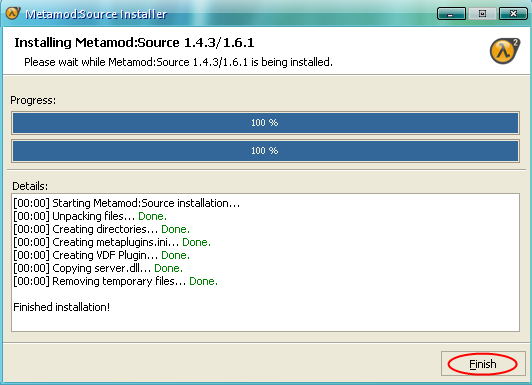Click the 'Installing Metamod:Source 1.4.3/1.6.1' heading
The width and height of the screenshot is (532, 385).
pyautogui.click(x=134, y=43)
